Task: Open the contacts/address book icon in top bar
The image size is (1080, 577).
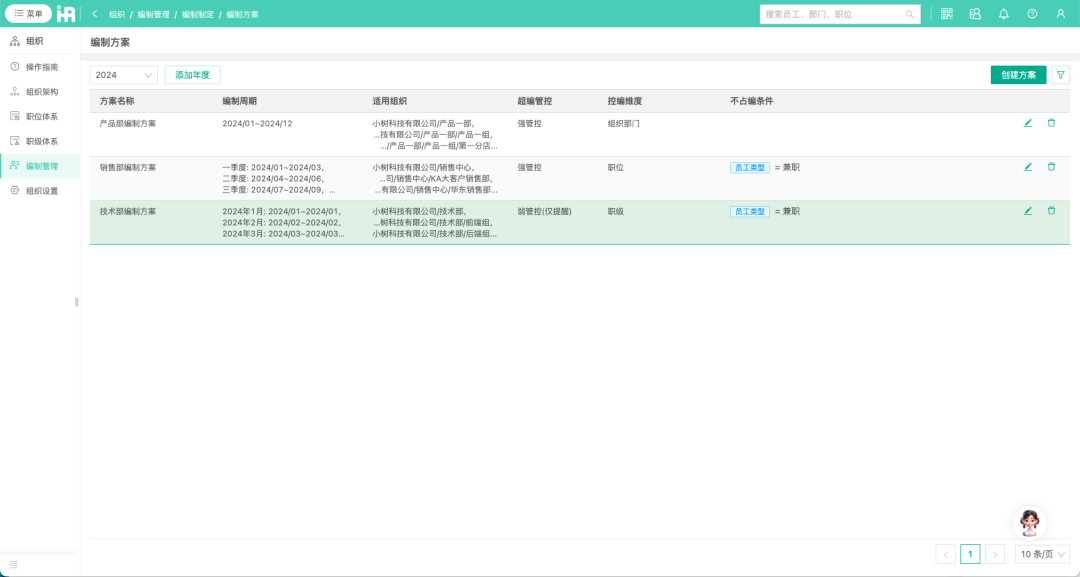Action: point(974,13)
